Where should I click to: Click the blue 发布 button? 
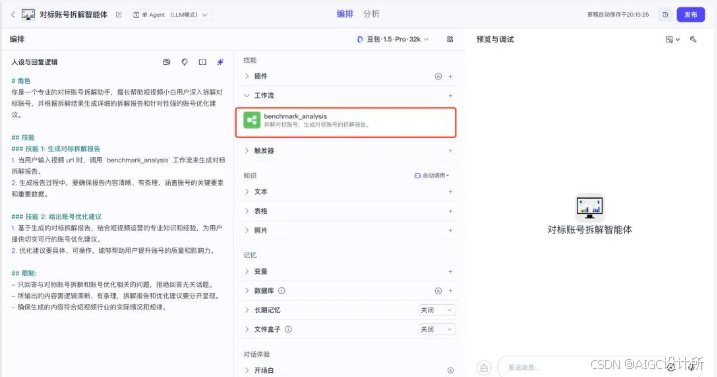click(690, 15)
